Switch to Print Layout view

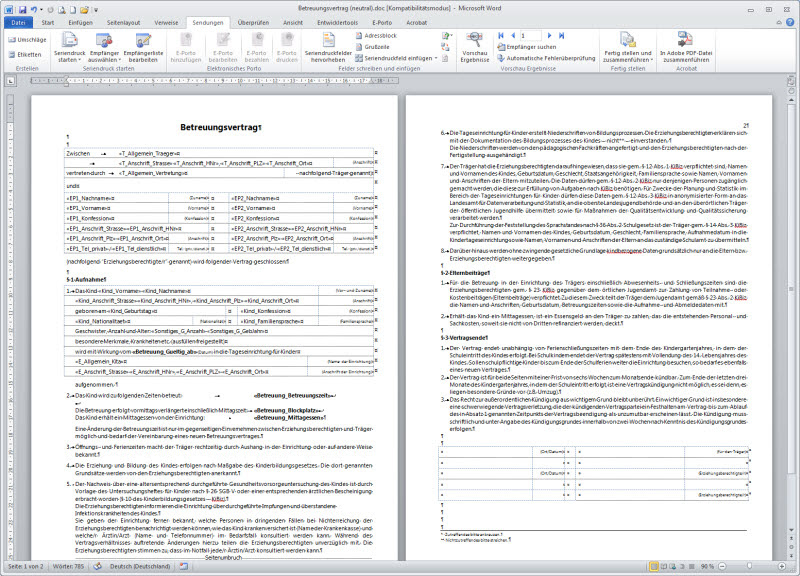pyautogui.click(x=654, y=566)
